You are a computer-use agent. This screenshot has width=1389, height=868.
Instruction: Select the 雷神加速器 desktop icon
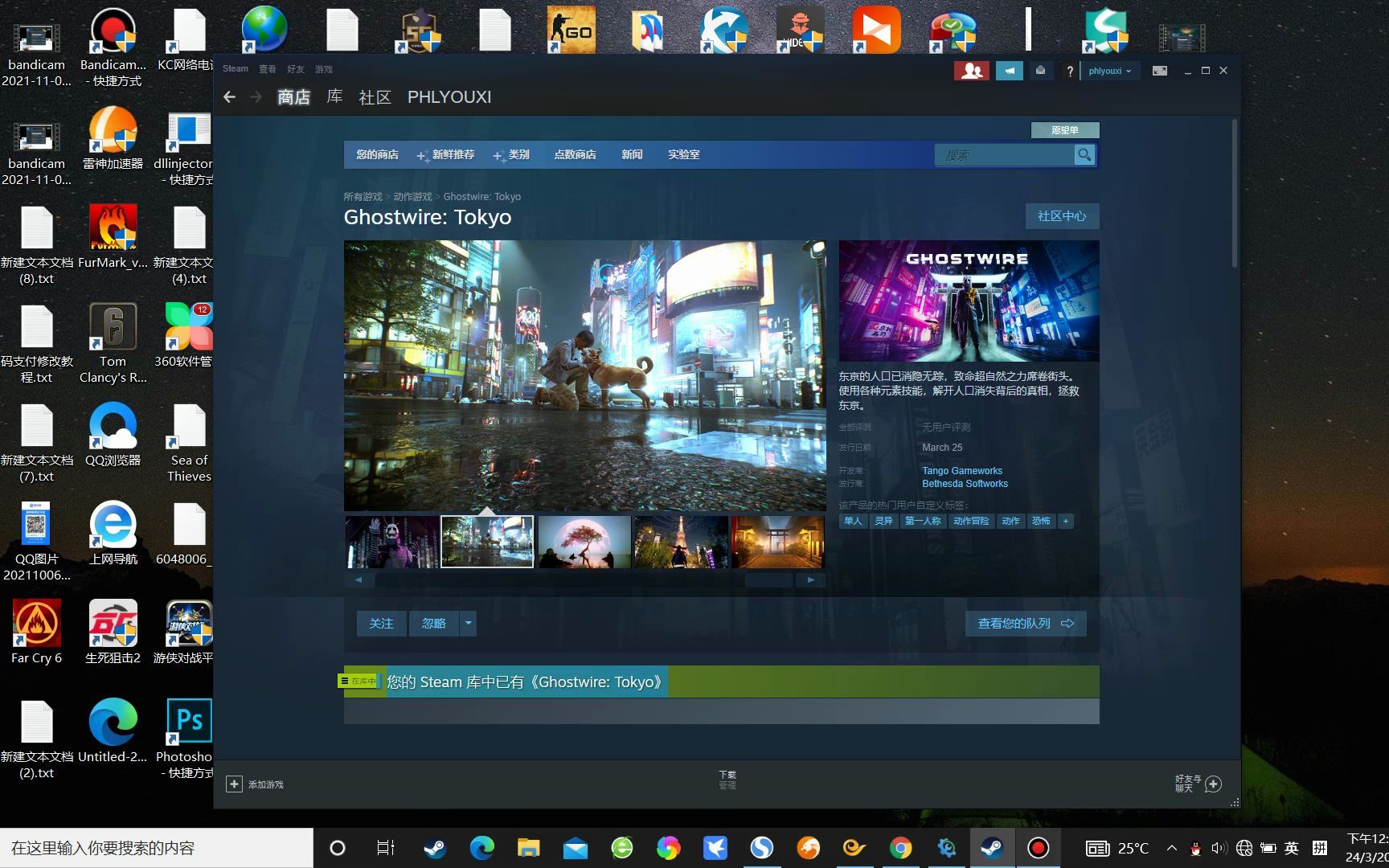click(113, 137)
